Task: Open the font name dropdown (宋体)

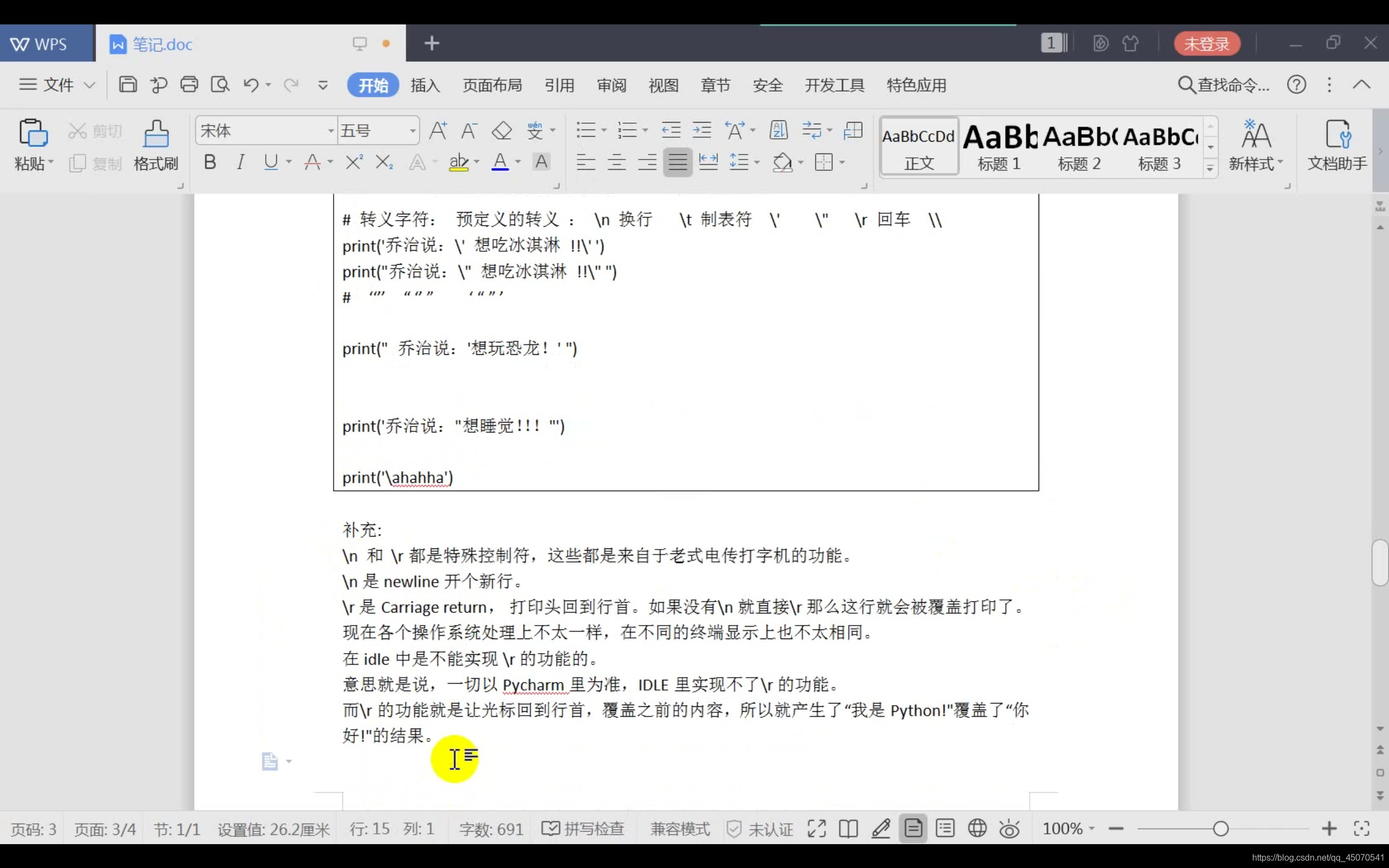Action: (330, 131)
